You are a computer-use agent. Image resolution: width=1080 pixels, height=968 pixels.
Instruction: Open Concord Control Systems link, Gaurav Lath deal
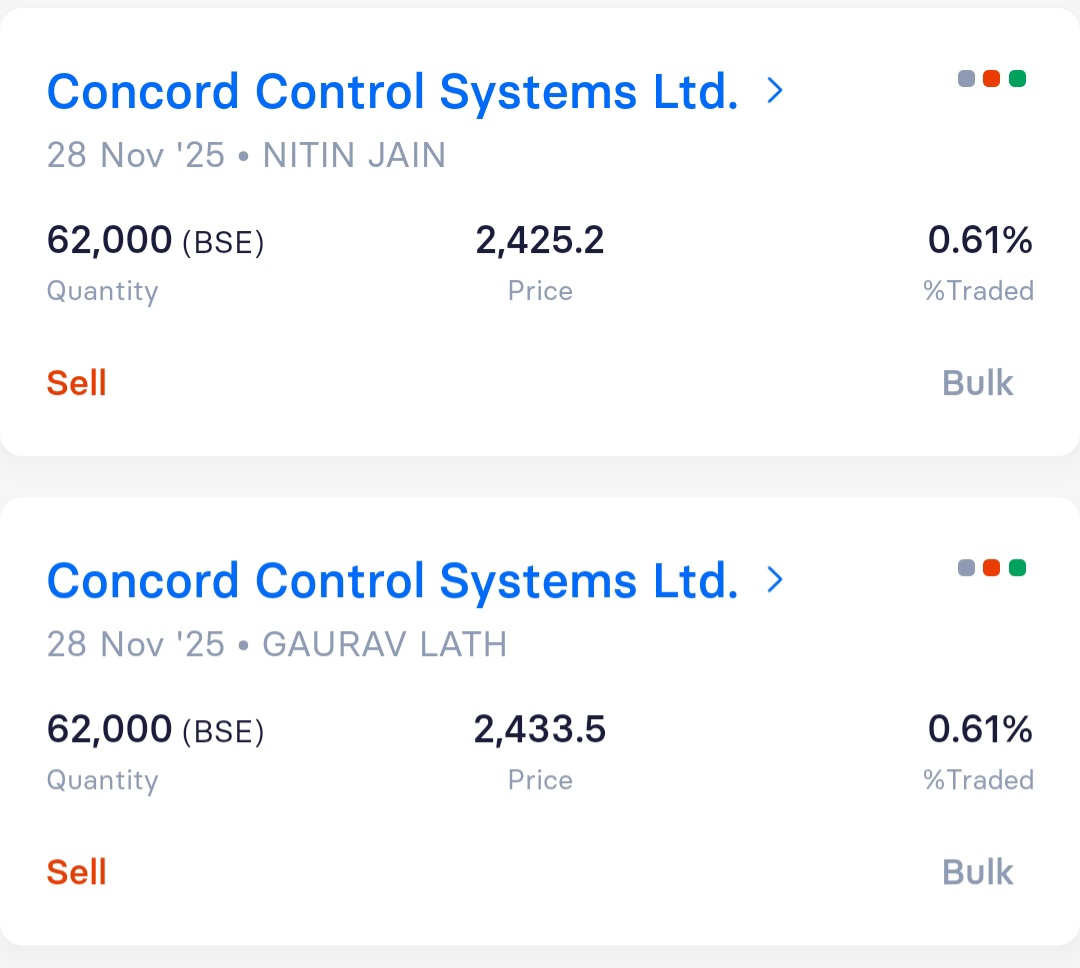(x=392, y=581)
